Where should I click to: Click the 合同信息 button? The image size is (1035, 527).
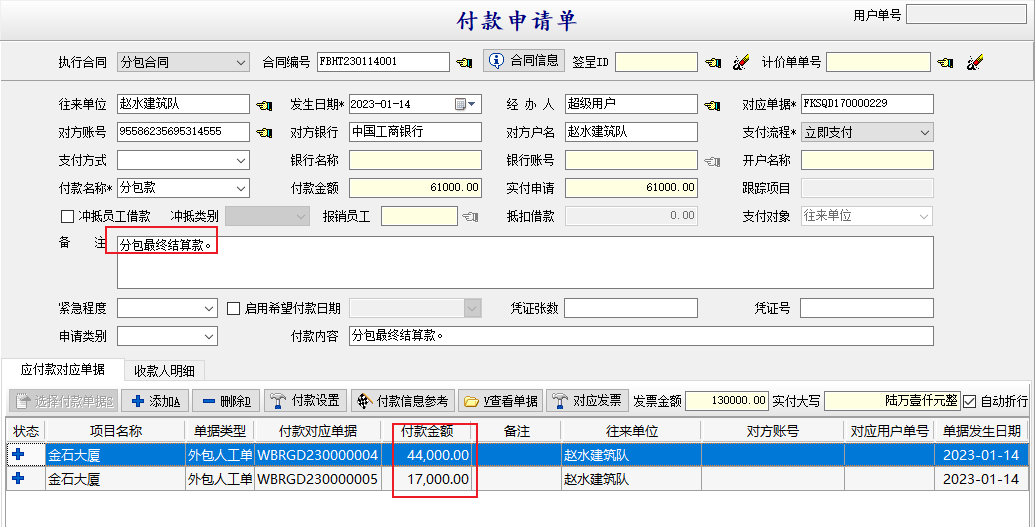(x=524, y=61)
